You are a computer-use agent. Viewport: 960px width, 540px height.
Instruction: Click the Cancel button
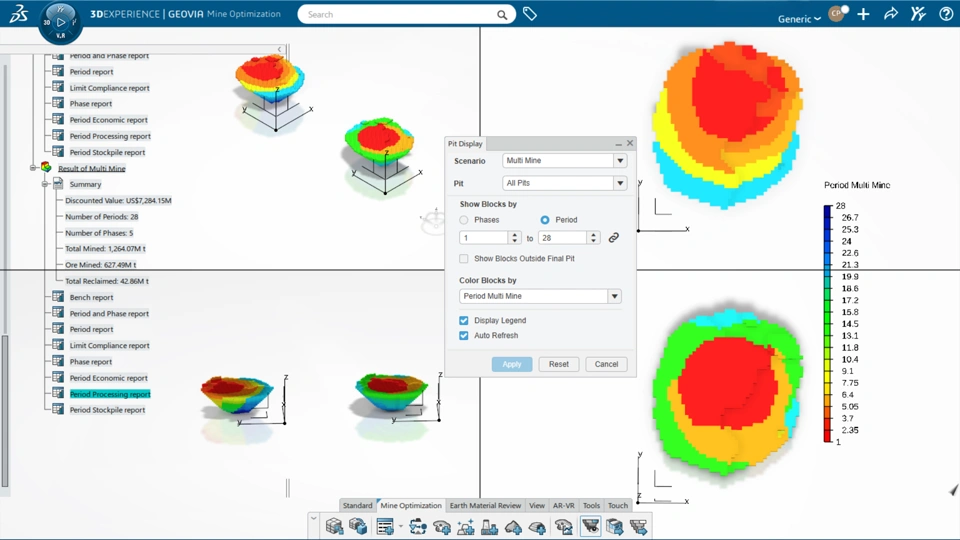click(606, 364)
